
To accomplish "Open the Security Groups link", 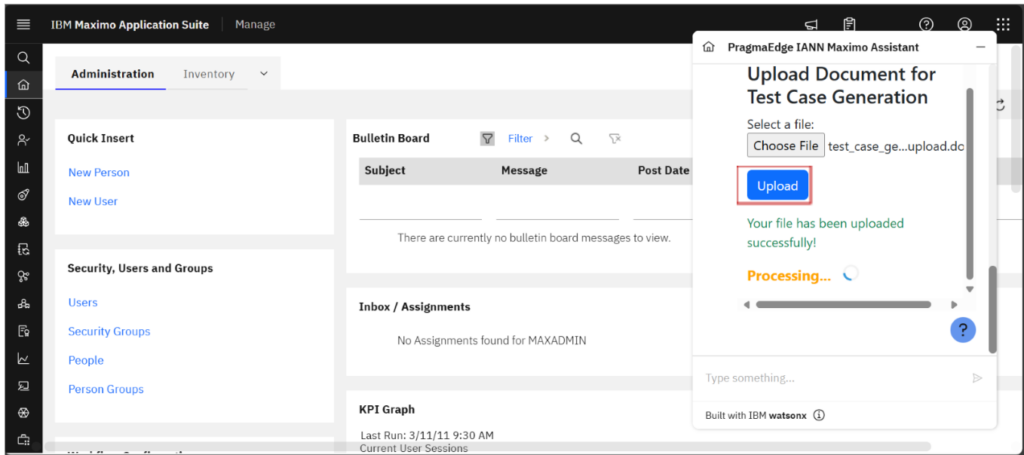I will 109,331.
